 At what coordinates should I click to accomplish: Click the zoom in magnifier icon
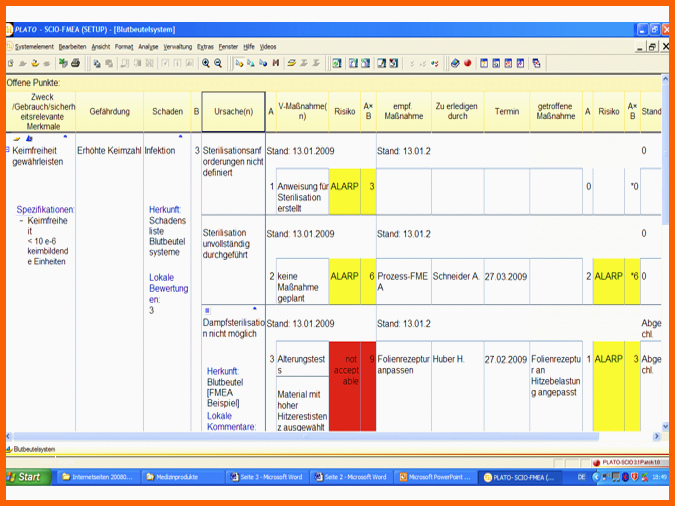point(206,63)
